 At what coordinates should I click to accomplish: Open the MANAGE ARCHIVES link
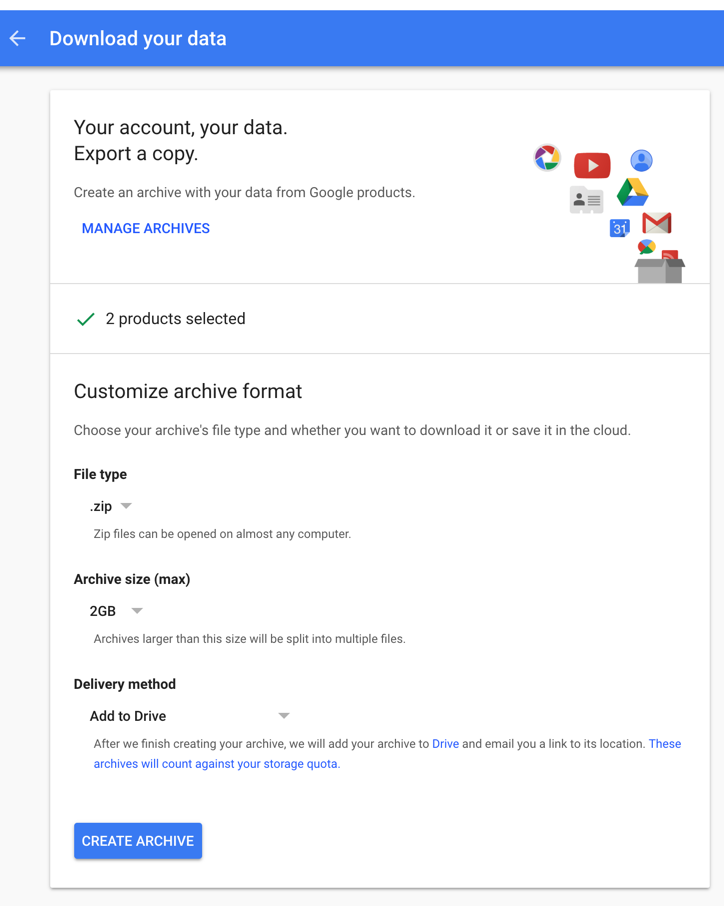146,228
